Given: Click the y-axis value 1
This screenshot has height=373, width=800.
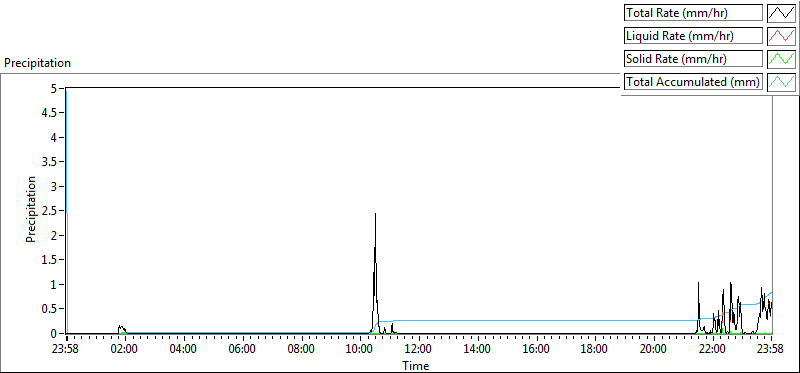Looking at the screenshot, I should pos(53,284).
